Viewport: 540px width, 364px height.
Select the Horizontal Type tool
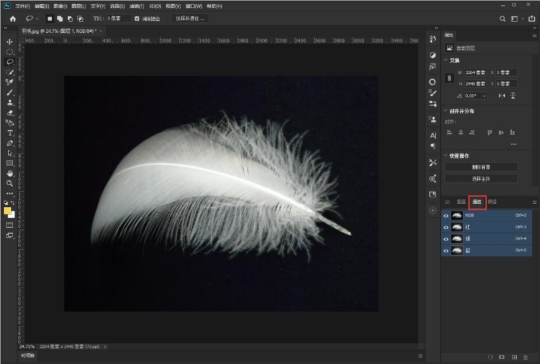[x=10, y=133]
